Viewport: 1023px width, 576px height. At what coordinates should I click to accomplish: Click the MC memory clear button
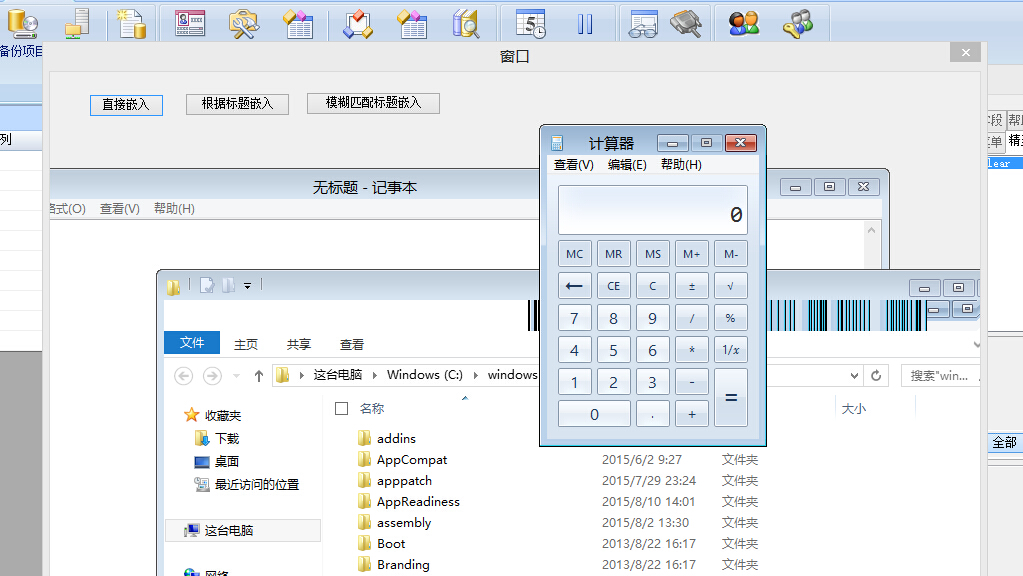pos(575,254)
